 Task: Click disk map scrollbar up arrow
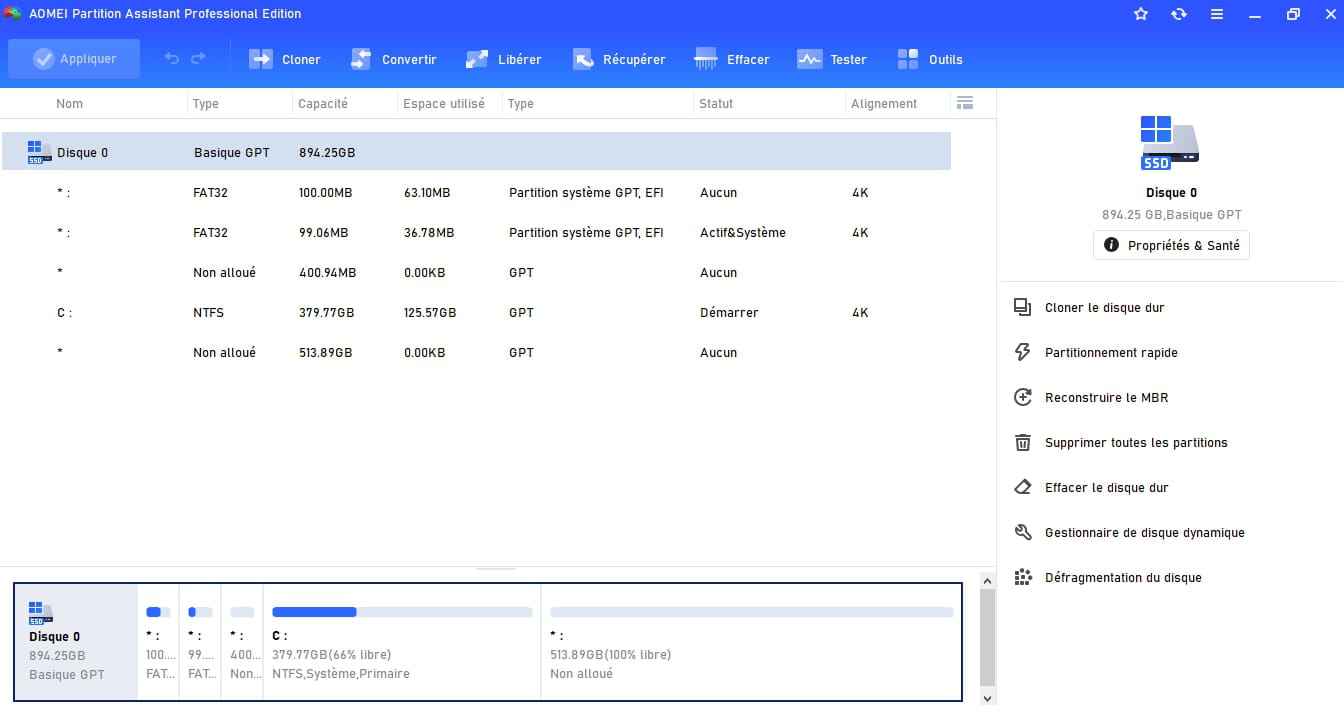[x=988, y=580]
